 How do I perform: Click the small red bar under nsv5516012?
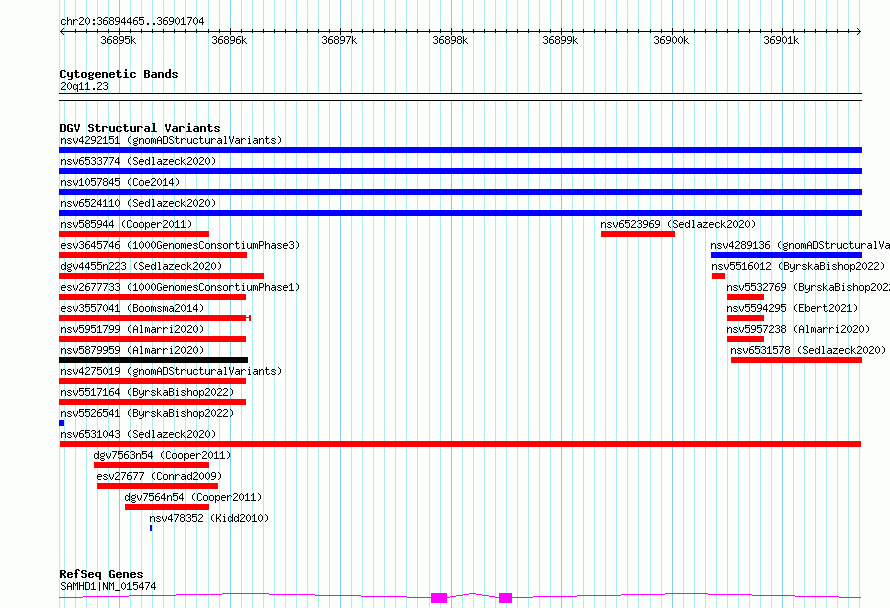click(719, 276)
